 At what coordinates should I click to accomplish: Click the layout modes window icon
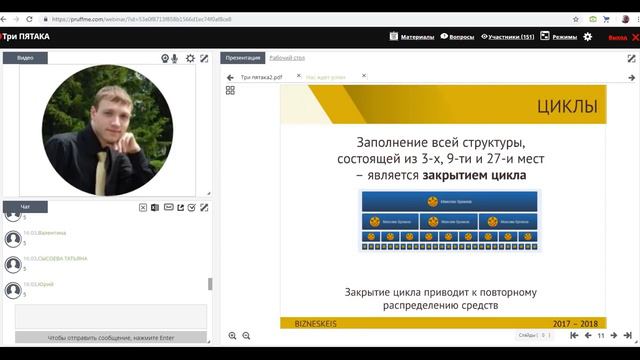(545, 36)
